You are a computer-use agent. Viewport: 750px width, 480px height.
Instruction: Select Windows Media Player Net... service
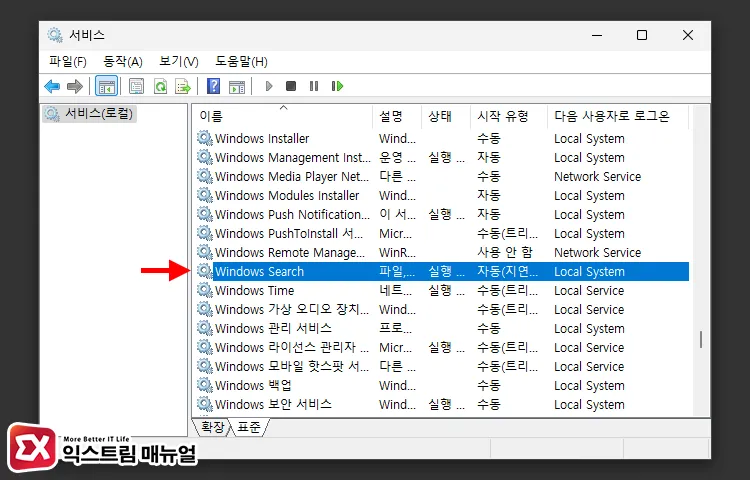pos(442,176)
